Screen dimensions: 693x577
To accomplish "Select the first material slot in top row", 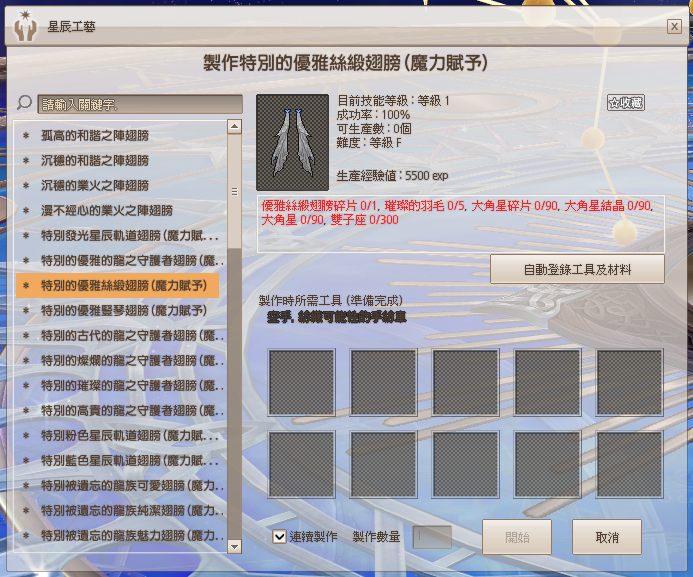I will click(x=301, y=382).
